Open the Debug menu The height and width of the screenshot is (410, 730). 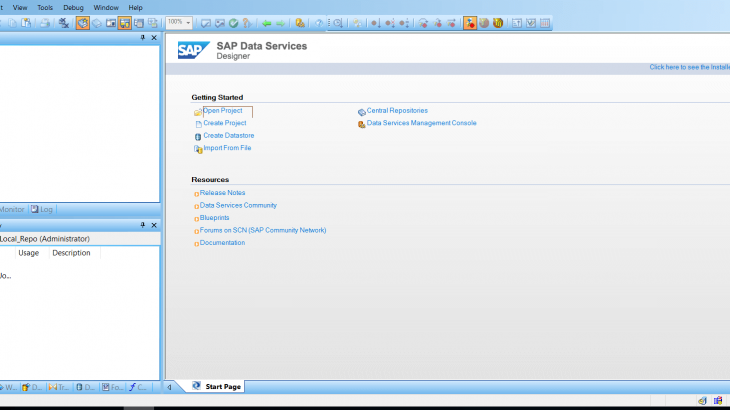click(73, 7)
